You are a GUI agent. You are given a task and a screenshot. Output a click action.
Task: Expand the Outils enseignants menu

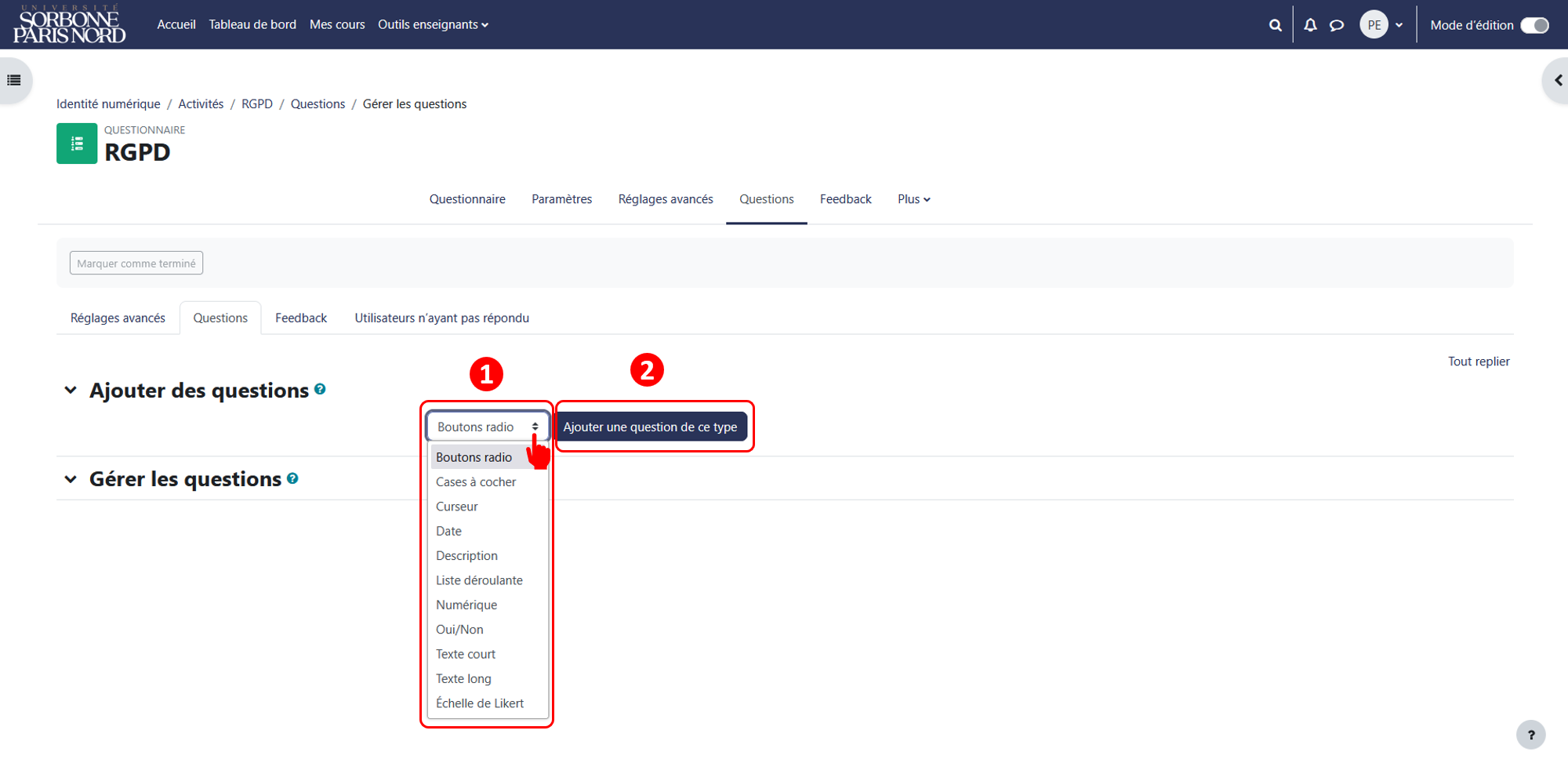[433, 24]
